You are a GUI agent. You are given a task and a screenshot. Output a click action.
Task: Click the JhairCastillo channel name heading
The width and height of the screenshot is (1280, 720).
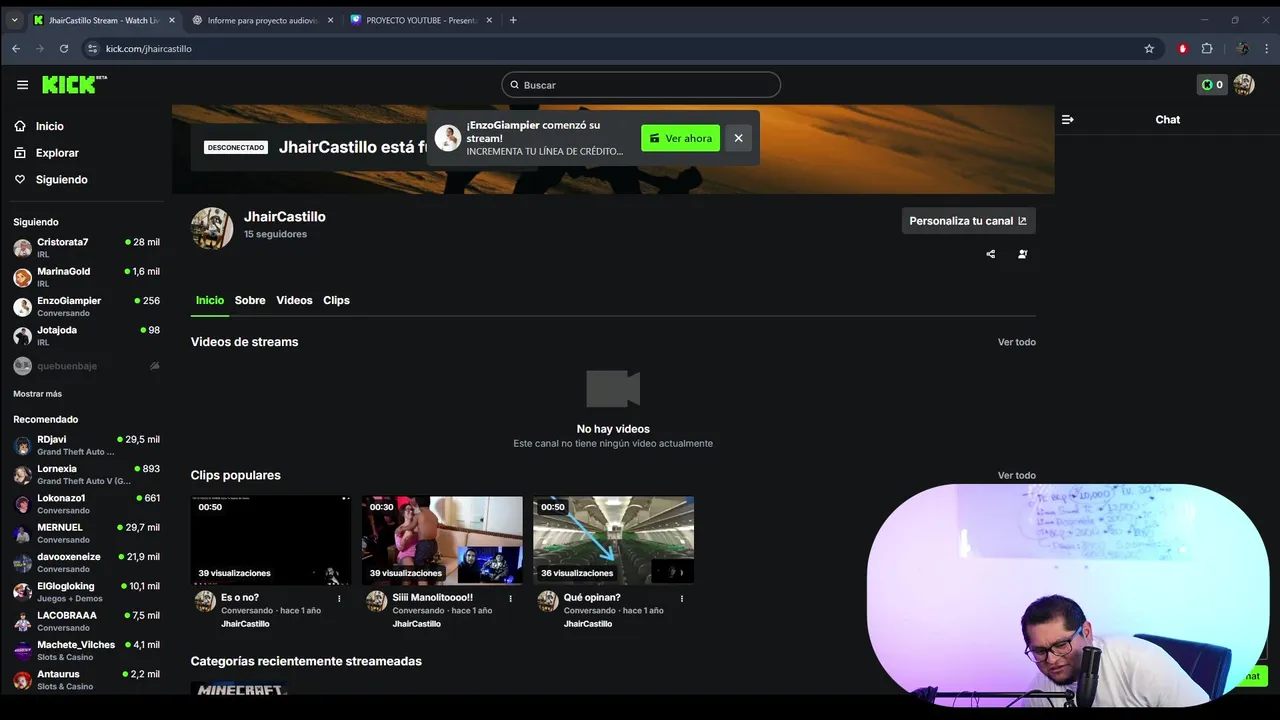click(x=285, y=216)
